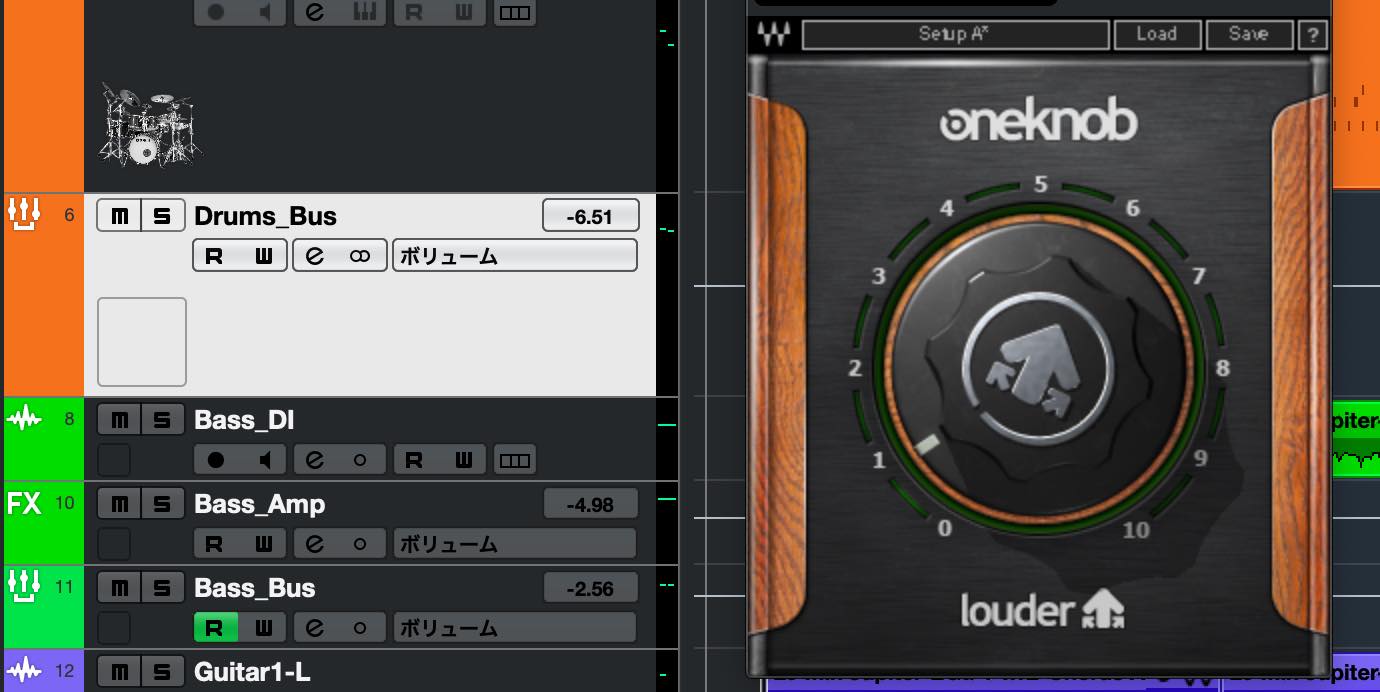
Task: Click the small square box on Bass_Amp
Action: [x=114, y=544]
